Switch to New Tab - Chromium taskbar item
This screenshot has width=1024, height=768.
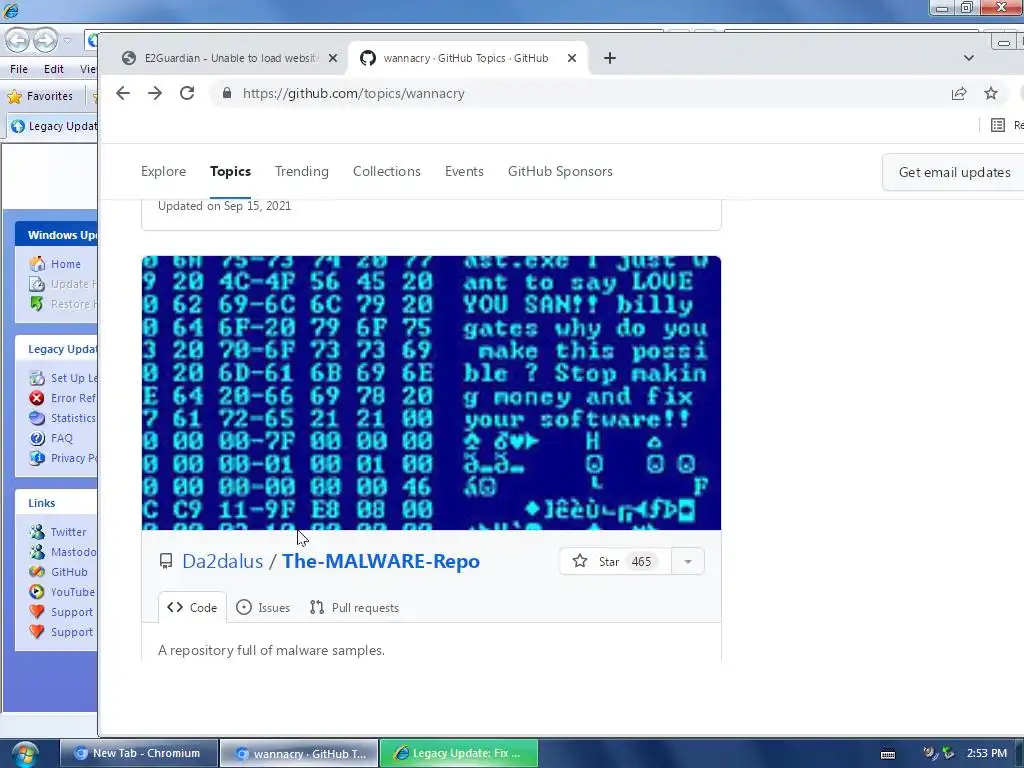[139, 753]
